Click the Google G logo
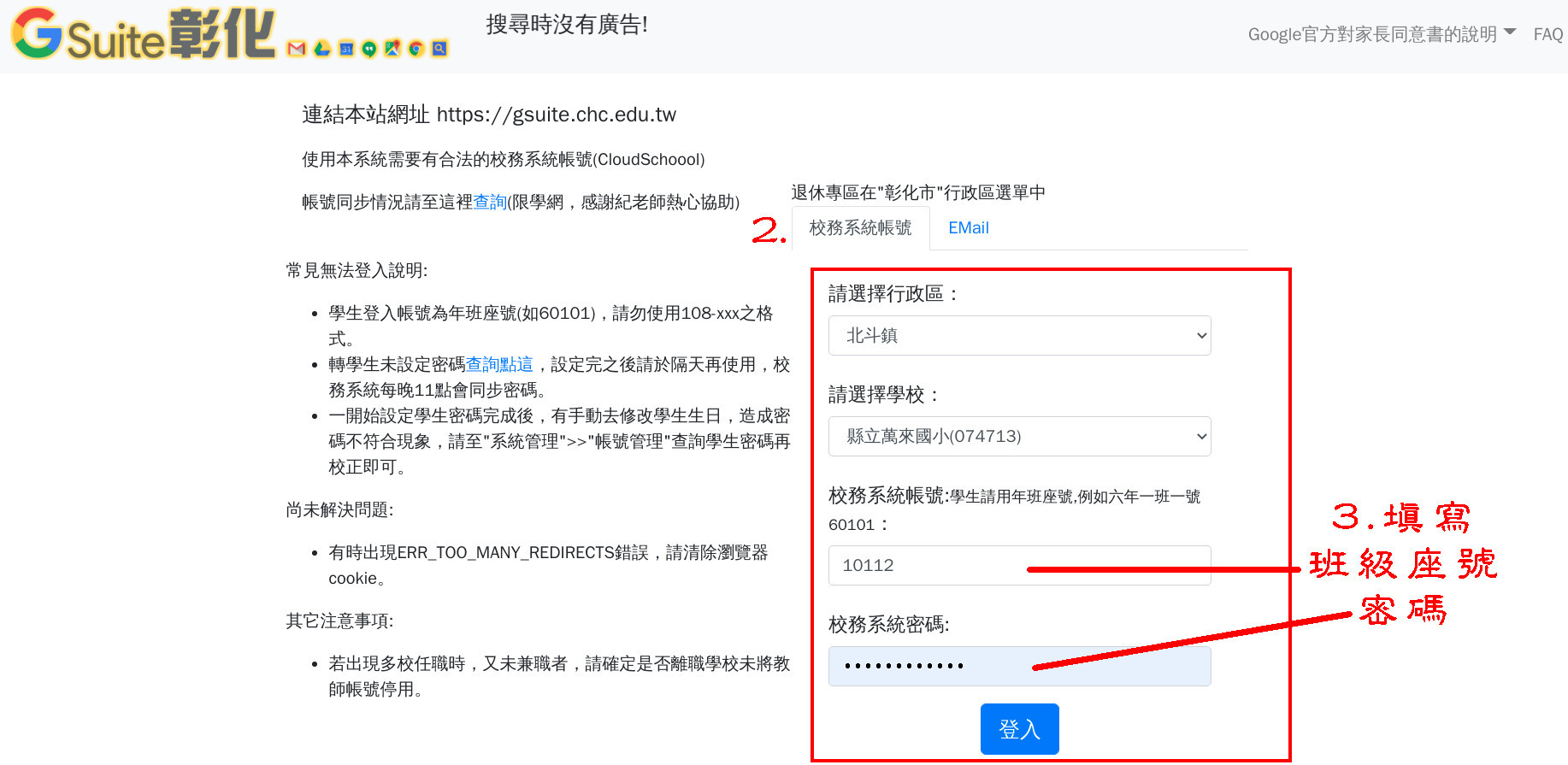This screenshot has width=1568, height=765. pos(38,34)
